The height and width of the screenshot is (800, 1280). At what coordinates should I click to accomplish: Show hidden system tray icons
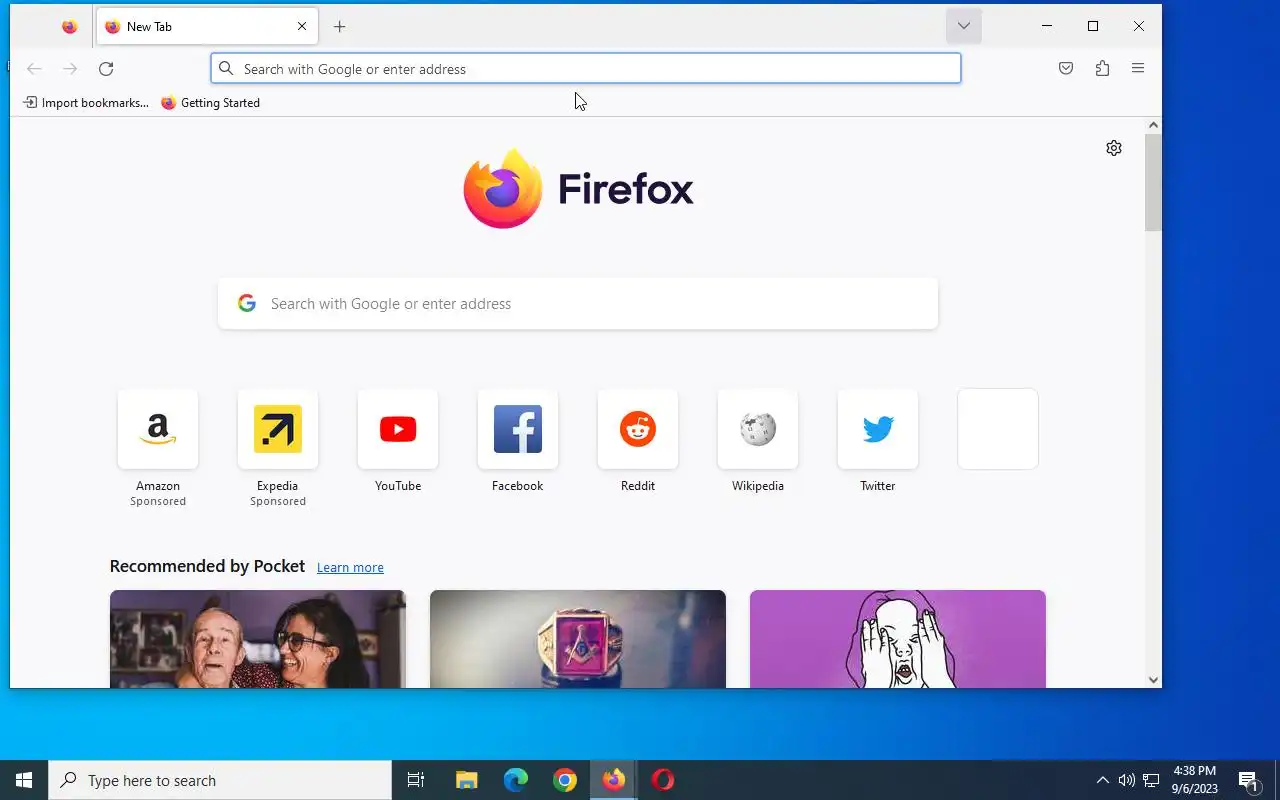coord(1103,780)
